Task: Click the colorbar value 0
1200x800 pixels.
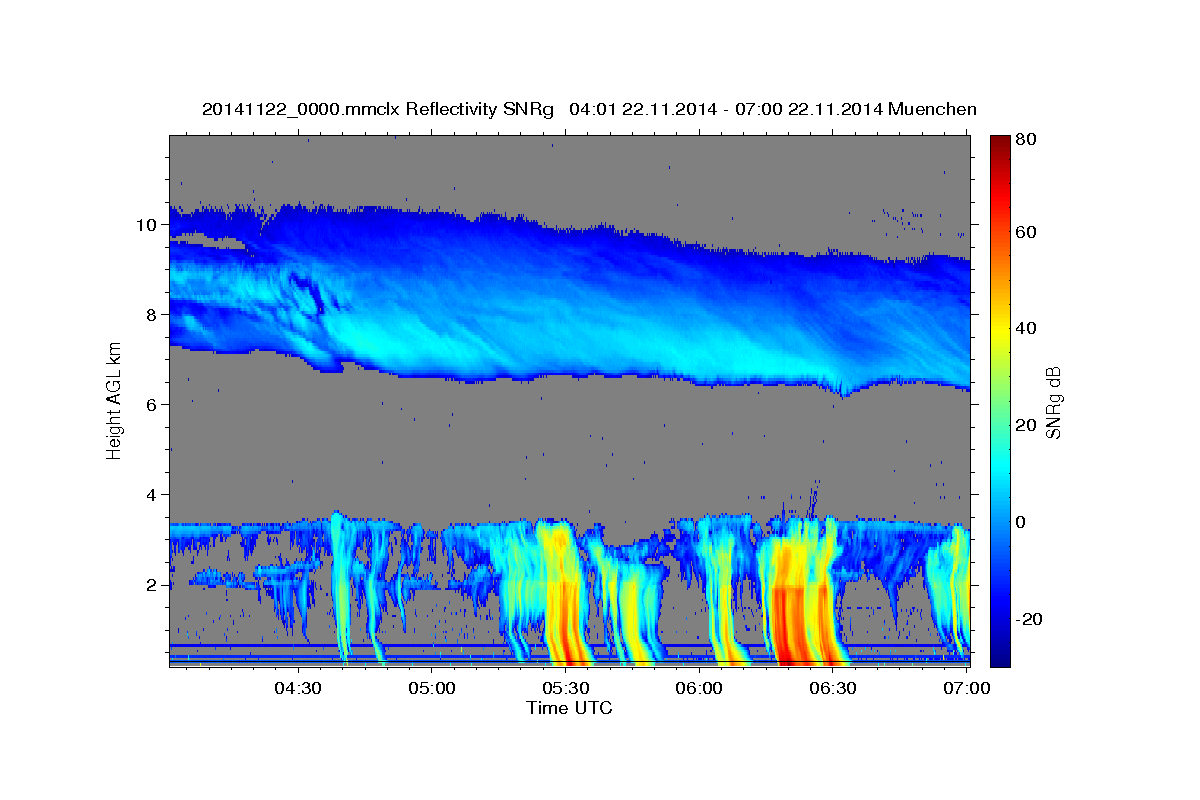Action: point(1021,522)
